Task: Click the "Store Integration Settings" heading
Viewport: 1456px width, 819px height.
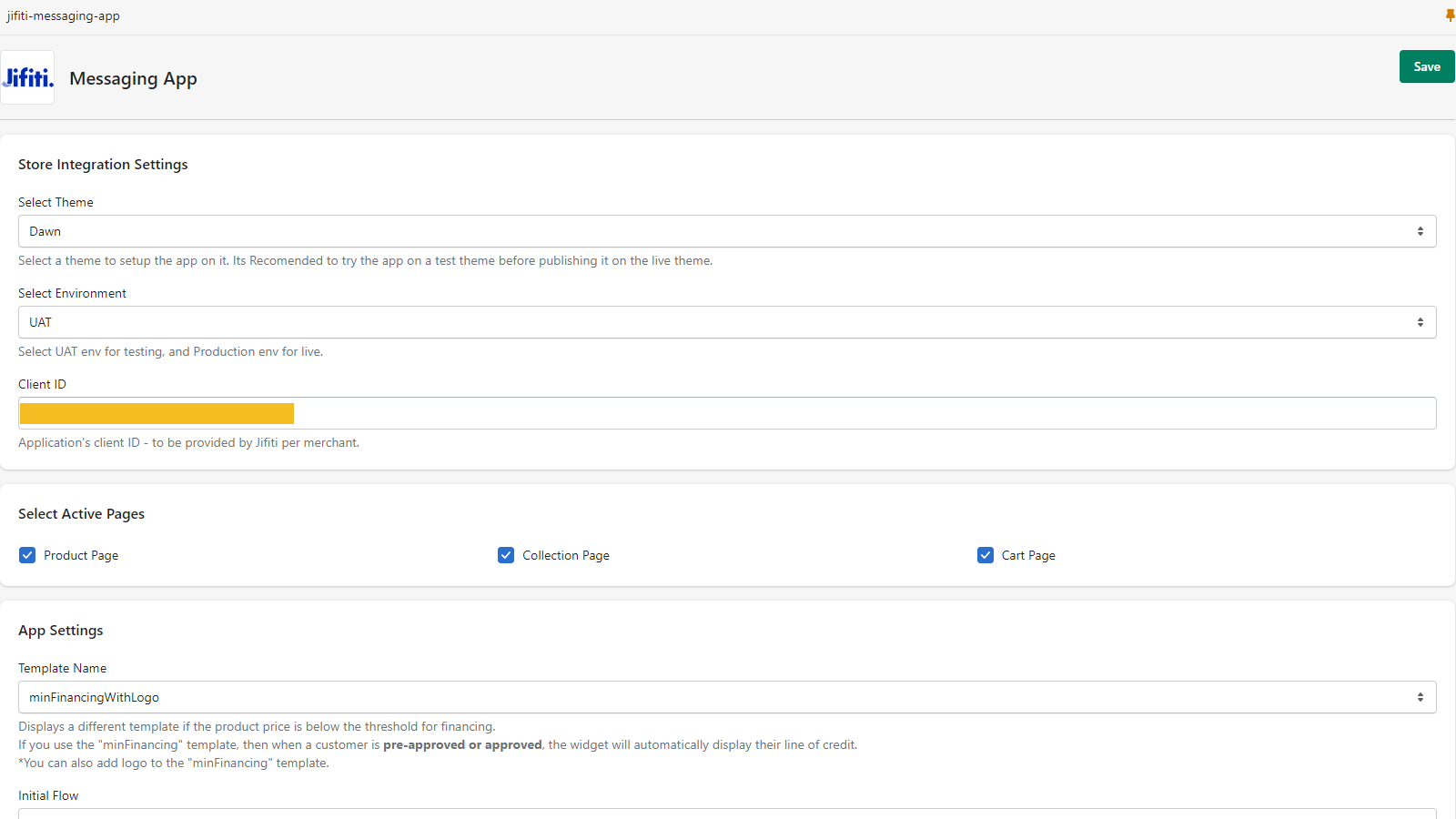Action: pos(103,165)
